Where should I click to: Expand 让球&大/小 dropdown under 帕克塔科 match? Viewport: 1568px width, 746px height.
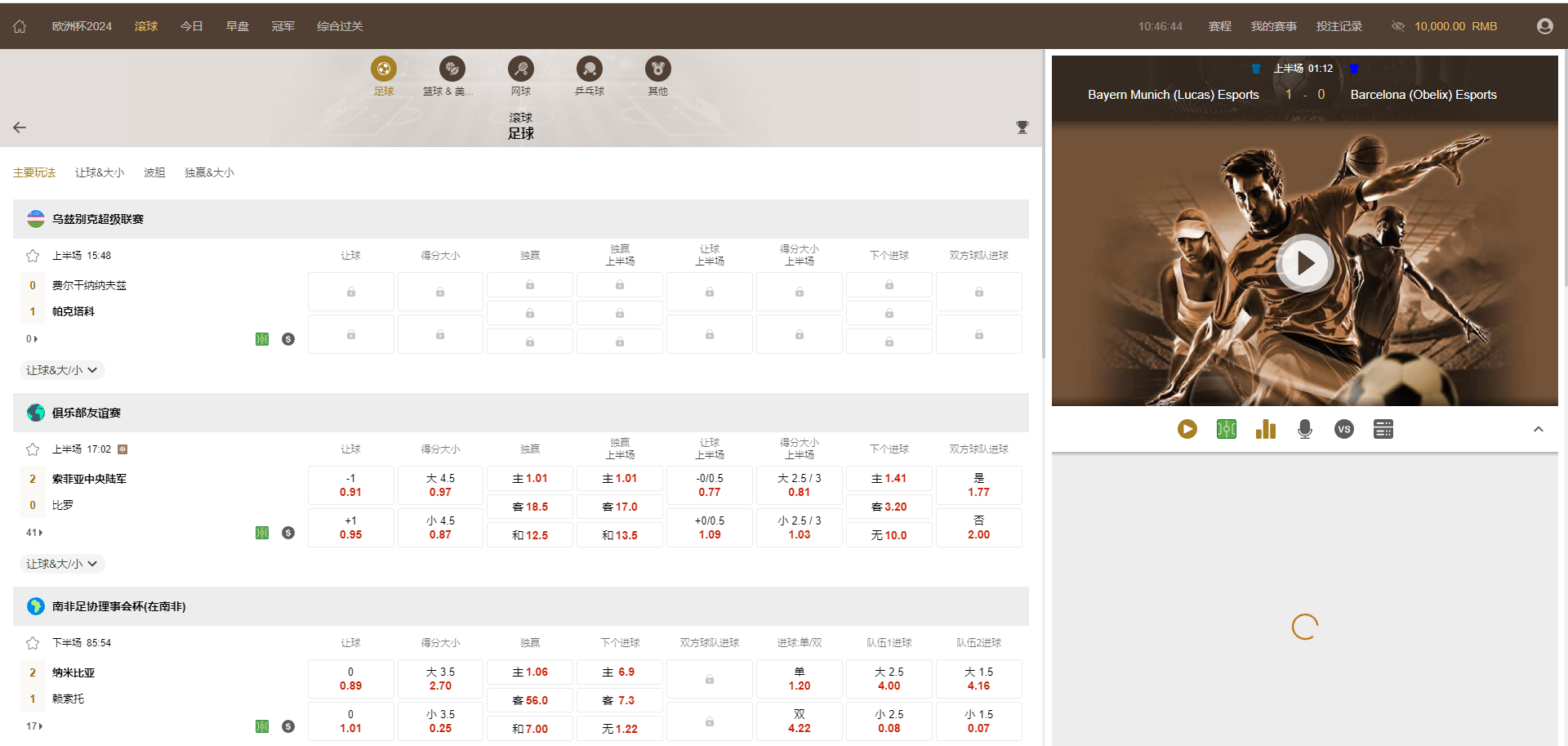(x=62, y=370)
